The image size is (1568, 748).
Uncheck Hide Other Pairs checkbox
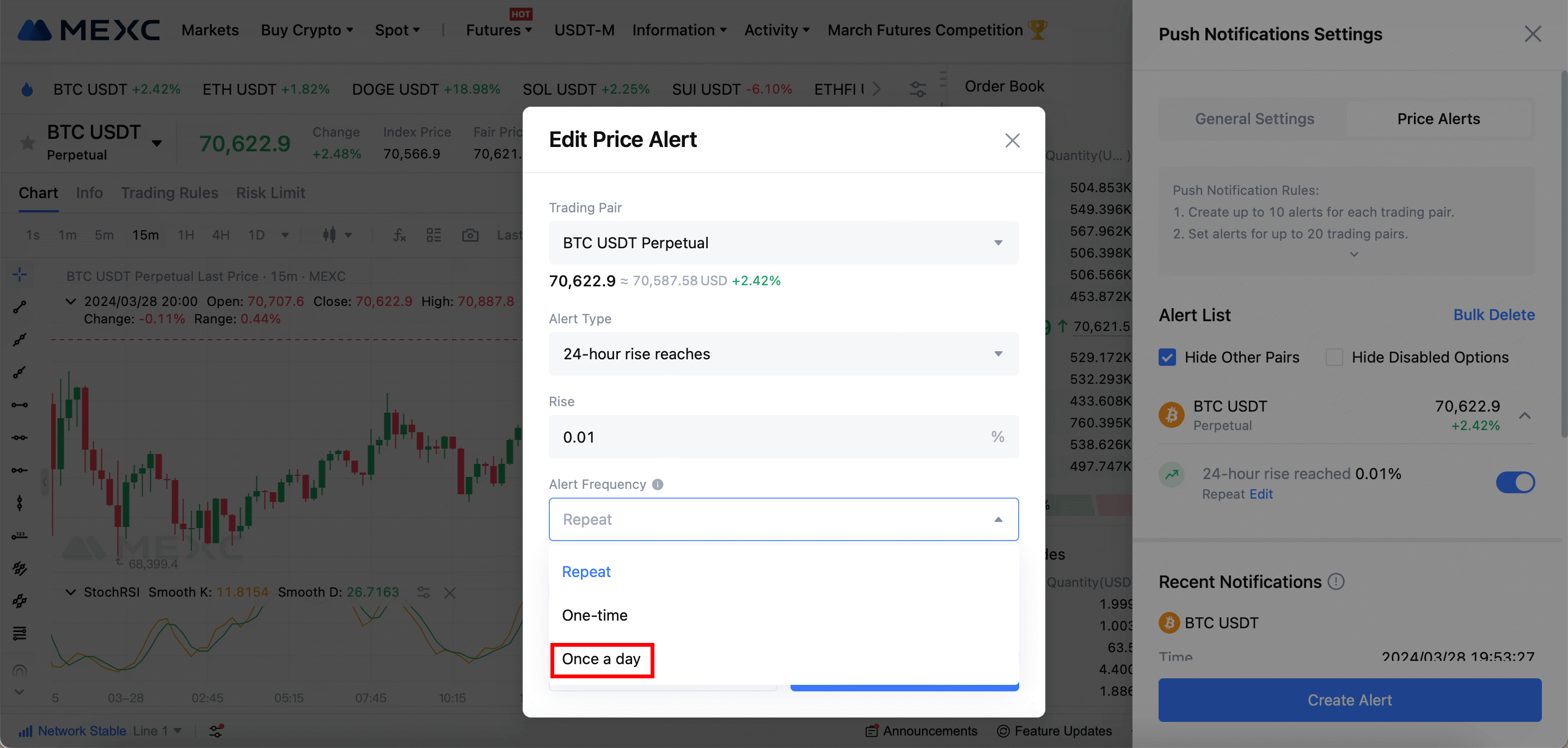point(1167,357)
